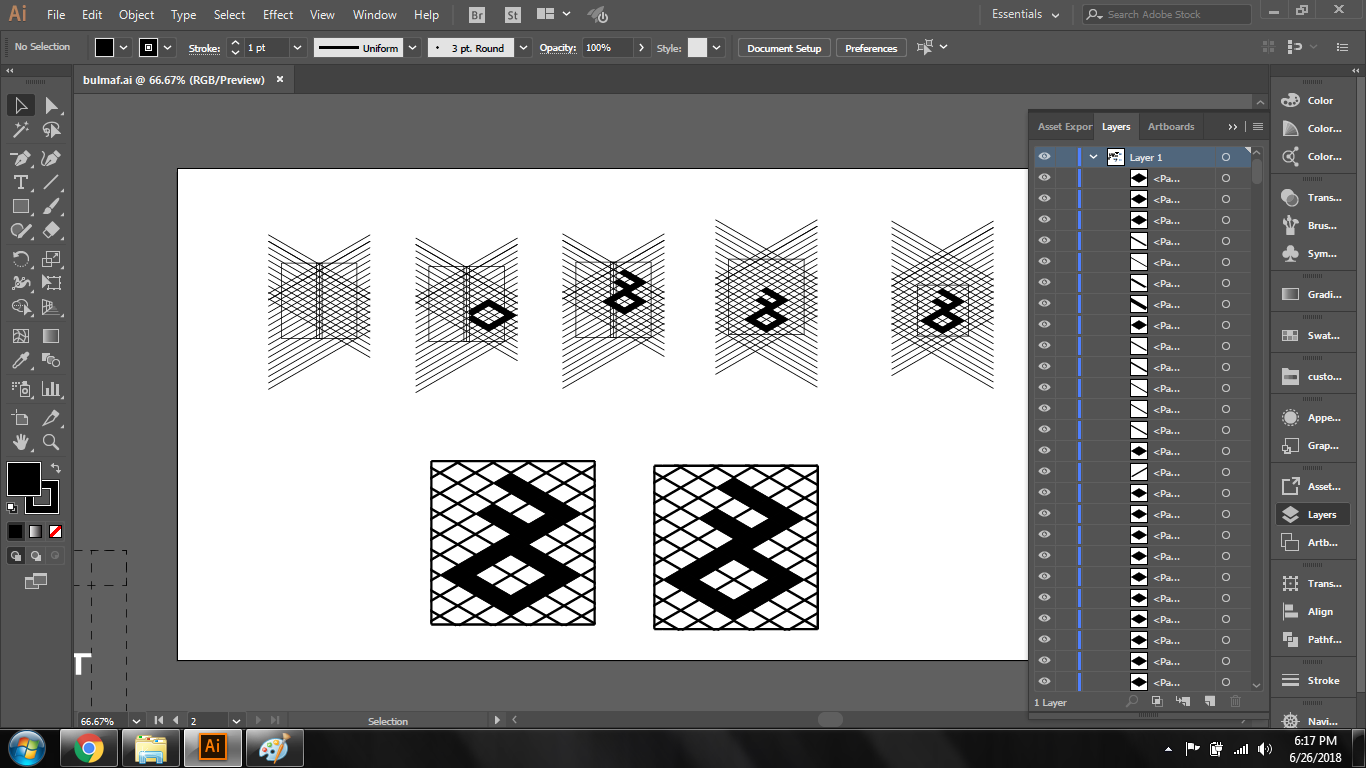Switch to the Artboards tab

1171,127
